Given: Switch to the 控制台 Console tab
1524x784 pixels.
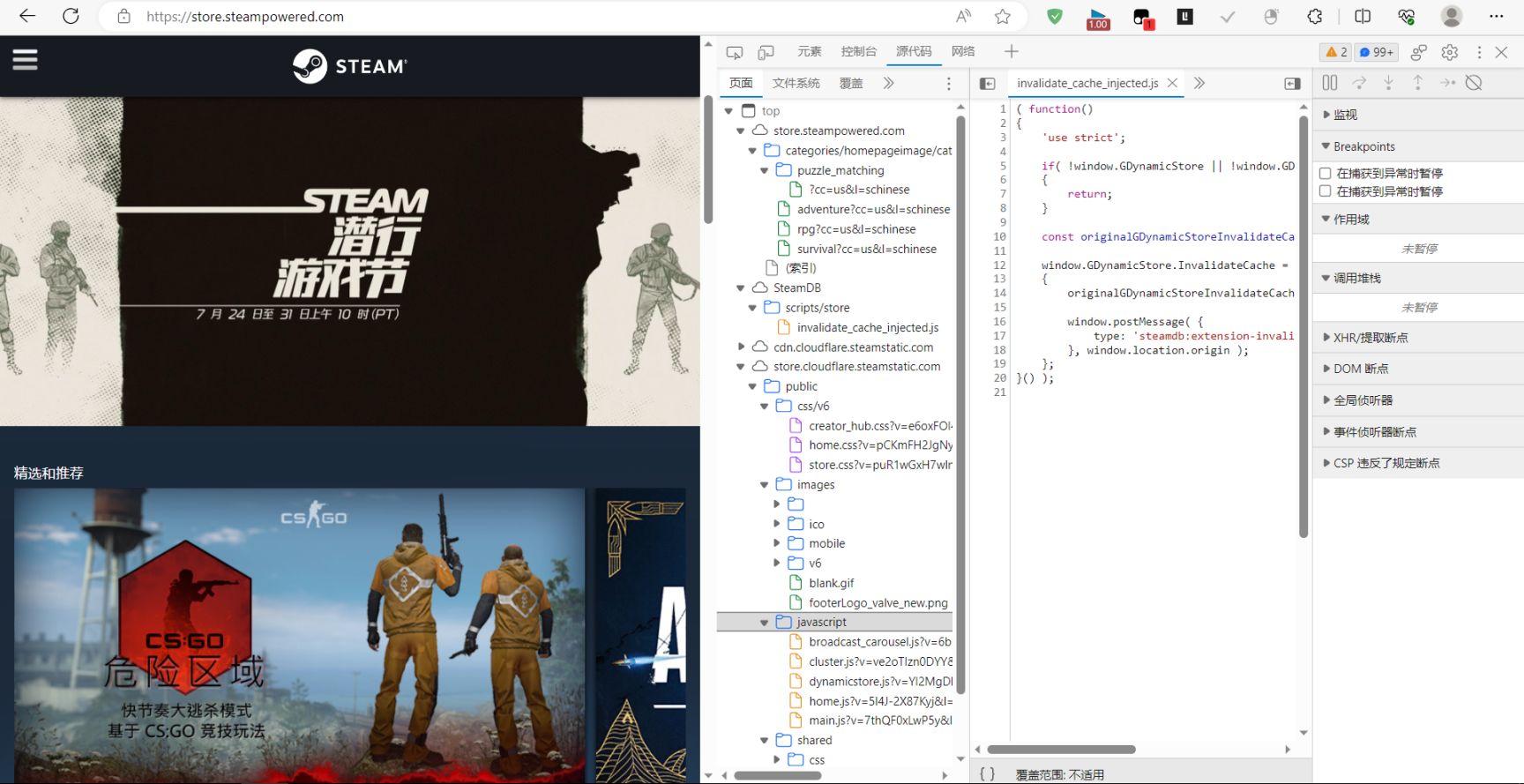Looking at the screenshot, I should click(x=858, y=51).
